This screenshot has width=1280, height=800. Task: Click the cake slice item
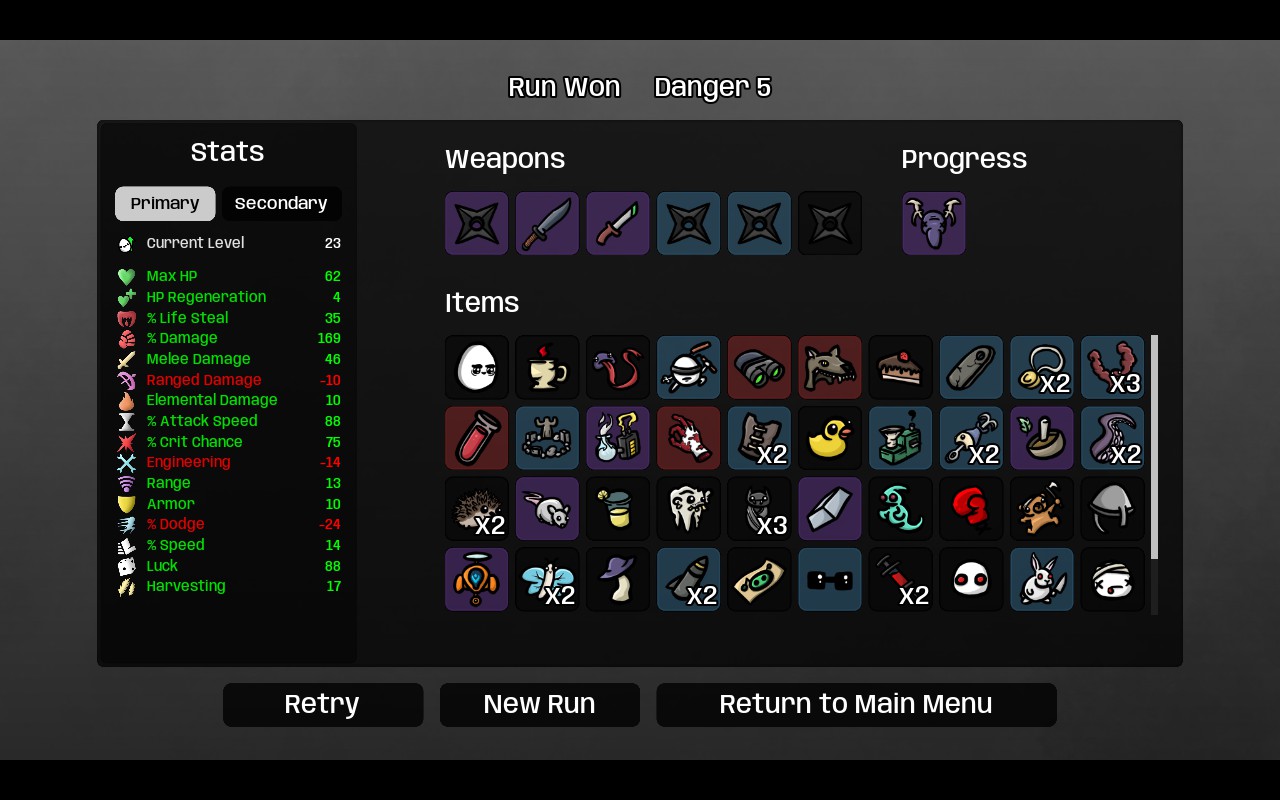pyautogui.click(x=900, y=367)
